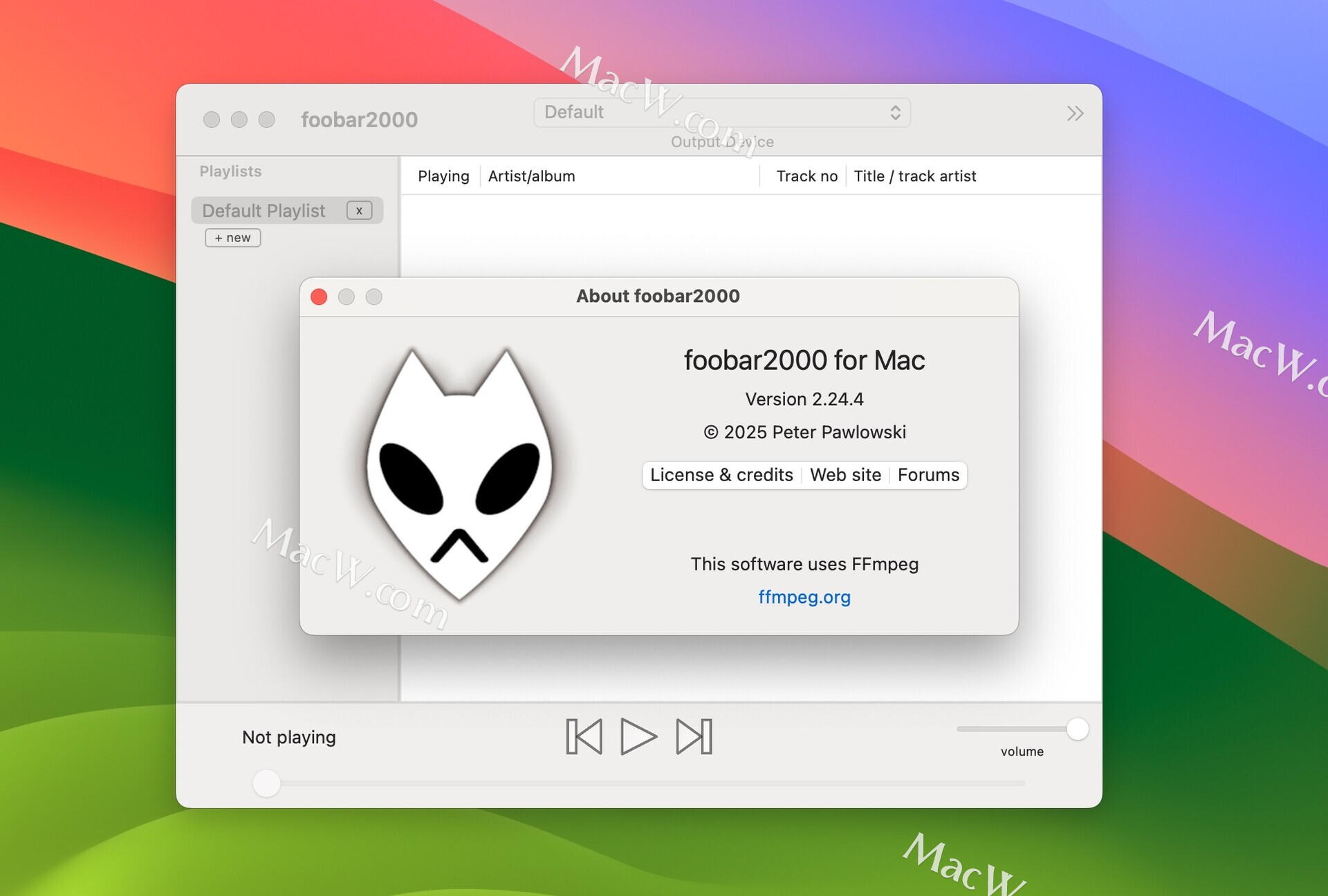Click the Version 2.24.4 text
1328x896 pixels.
(x=804, y=399)
